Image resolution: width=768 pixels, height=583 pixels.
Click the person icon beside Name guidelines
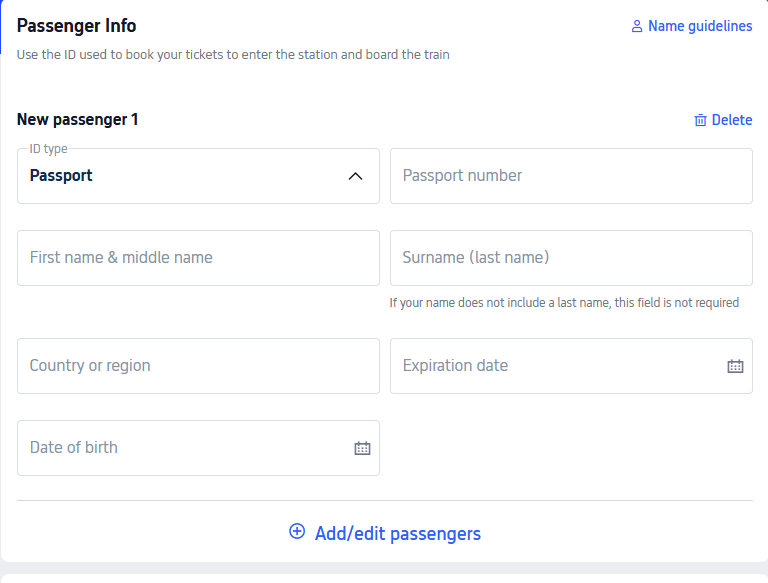tap(636, 27)
